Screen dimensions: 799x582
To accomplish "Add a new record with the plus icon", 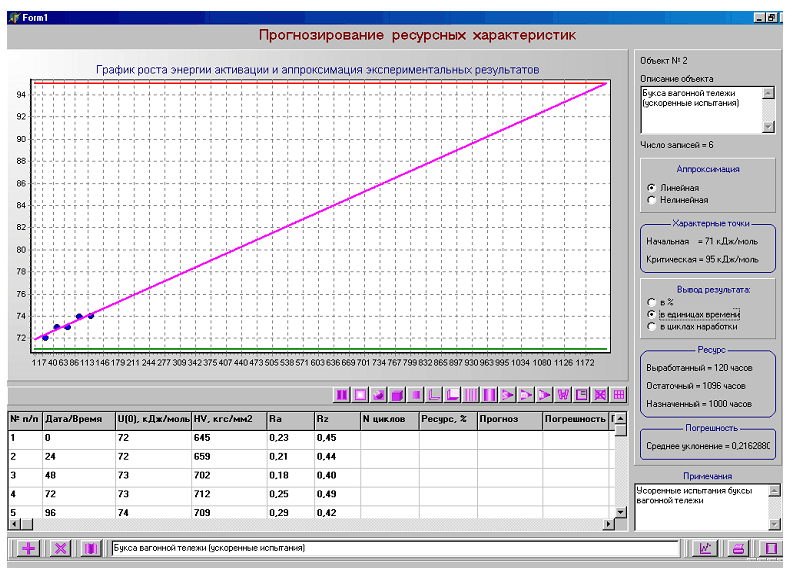I will [x=29, y=548].
